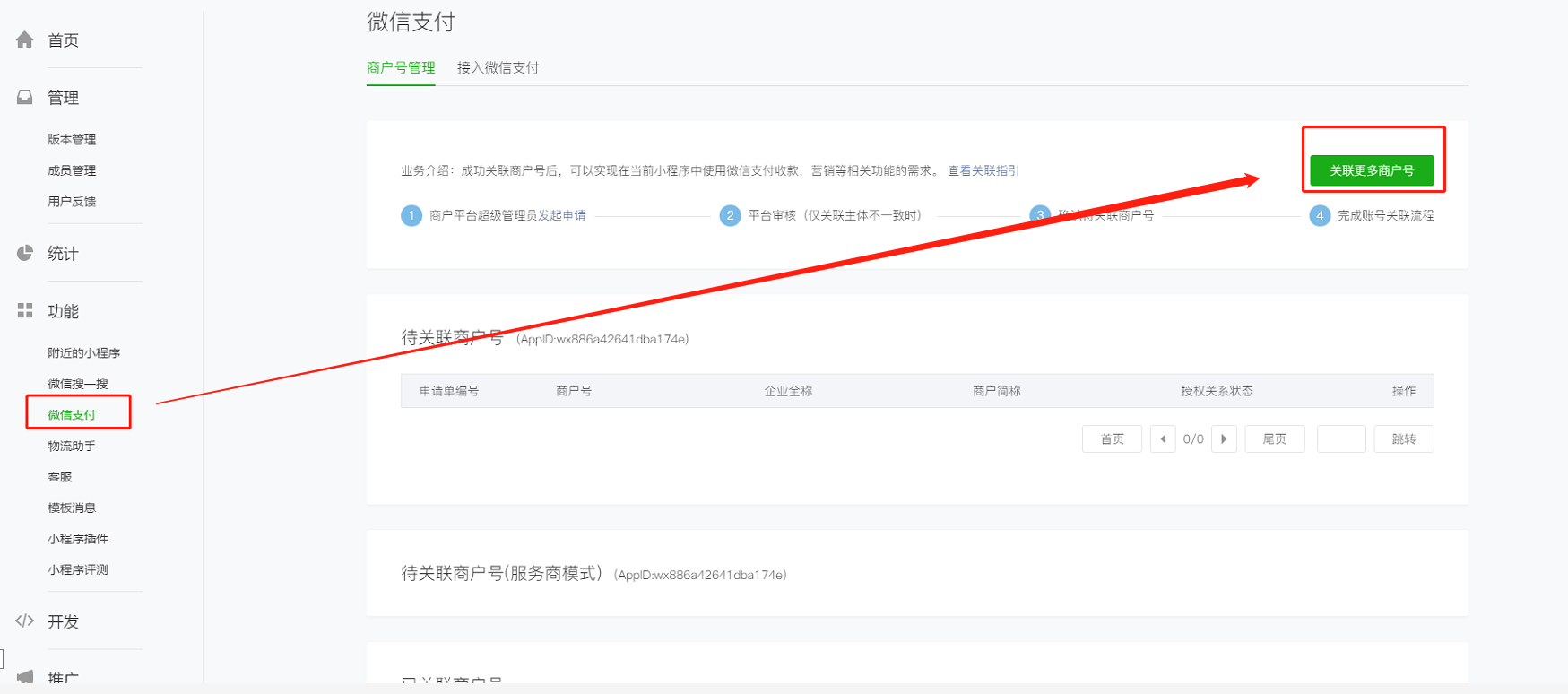Click the megaphone icon beside 推广
The width and height of the screenshot is (1568, 694).
click(x=25, y=677)
